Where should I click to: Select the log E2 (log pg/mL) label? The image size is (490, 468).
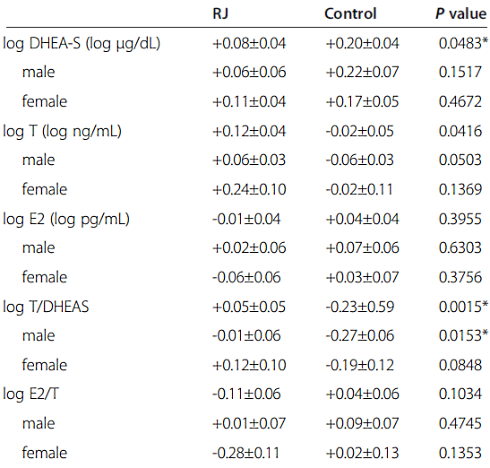66,219
